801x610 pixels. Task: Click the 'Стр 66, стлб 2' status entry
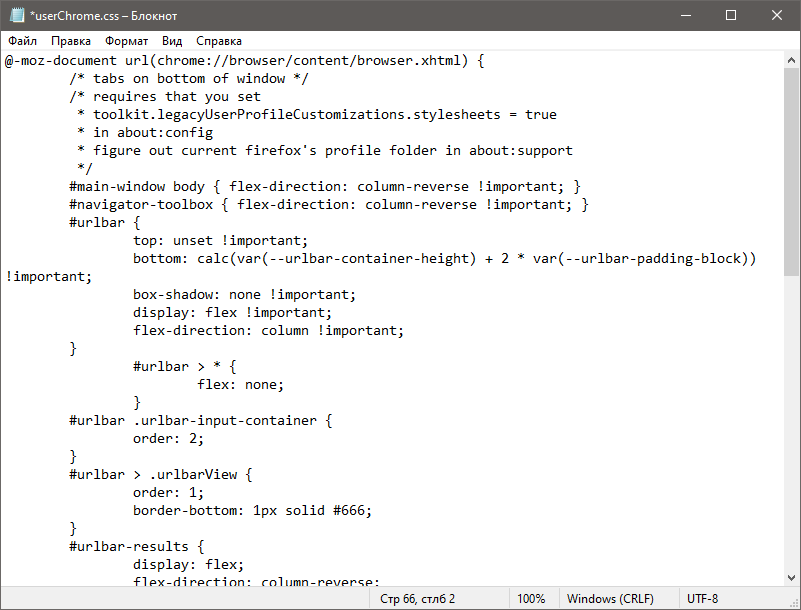click(x=417, y=598)
